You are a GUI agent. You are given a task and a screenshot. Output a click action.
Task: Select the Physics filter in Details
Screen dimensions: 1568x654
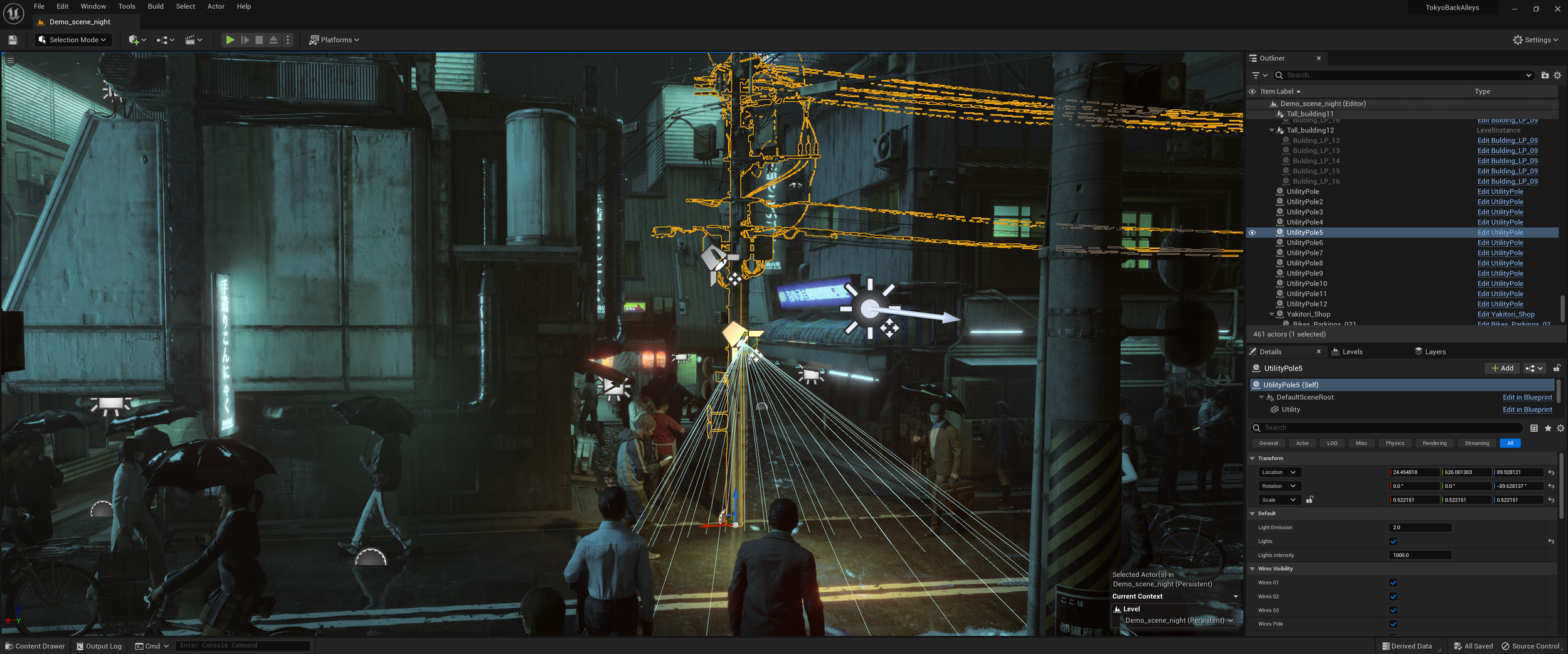(1395, 443)
